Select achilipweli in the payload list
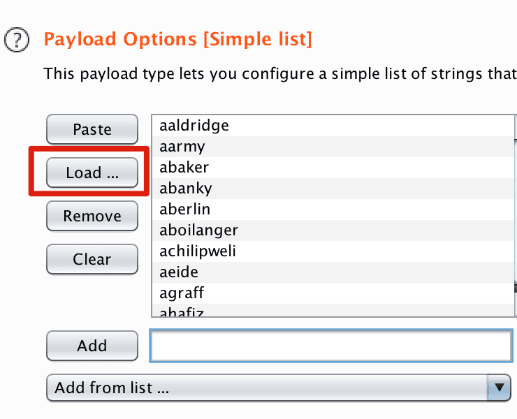Screen dimensions: 517x419 pos(333,252)
